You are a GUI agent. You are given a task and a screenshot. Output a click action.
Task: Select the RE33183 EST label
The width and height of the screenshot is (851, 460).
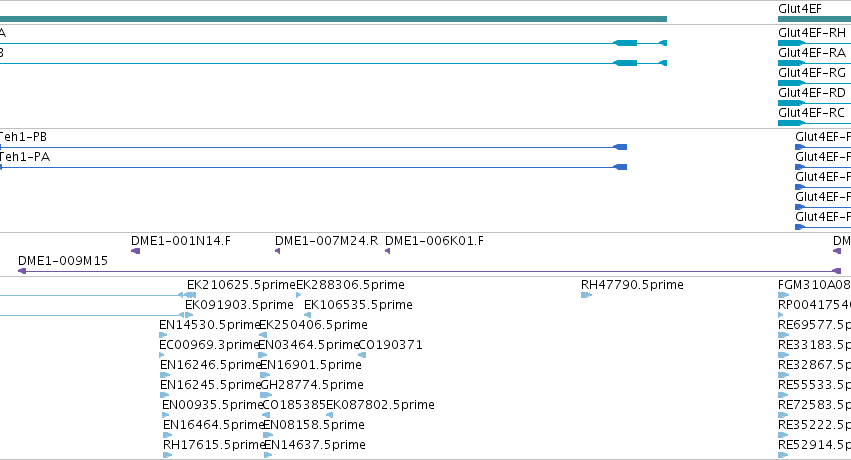[814, 345]
